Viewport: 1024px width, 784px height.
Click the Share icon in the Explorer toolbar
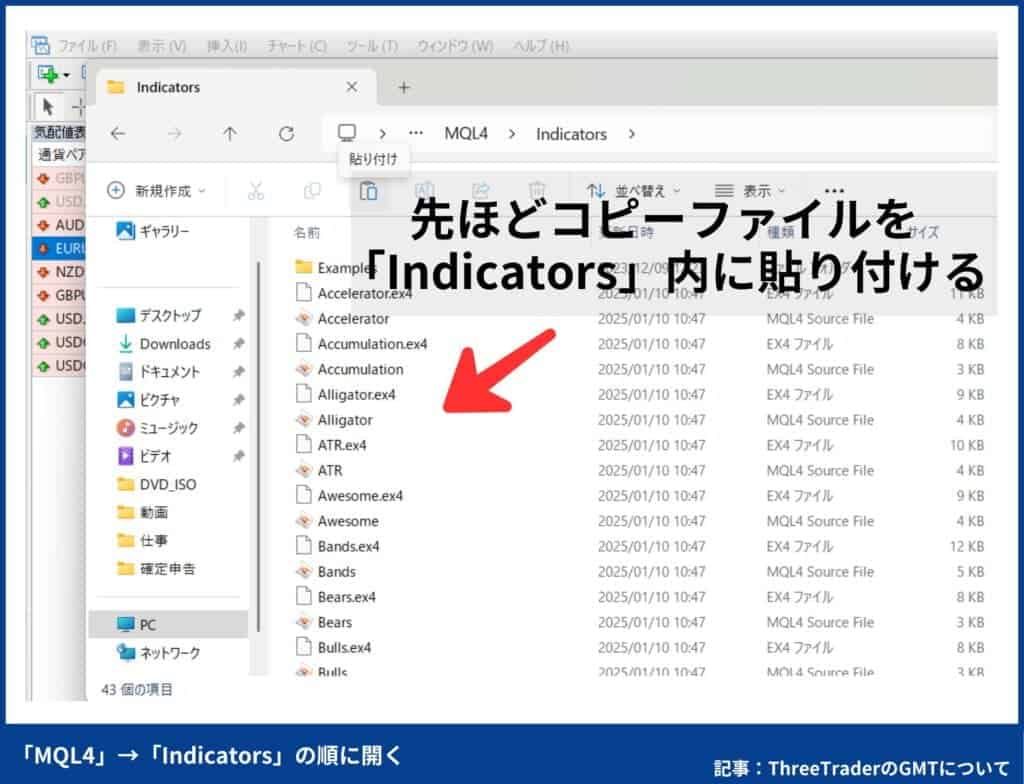(482, 190)
